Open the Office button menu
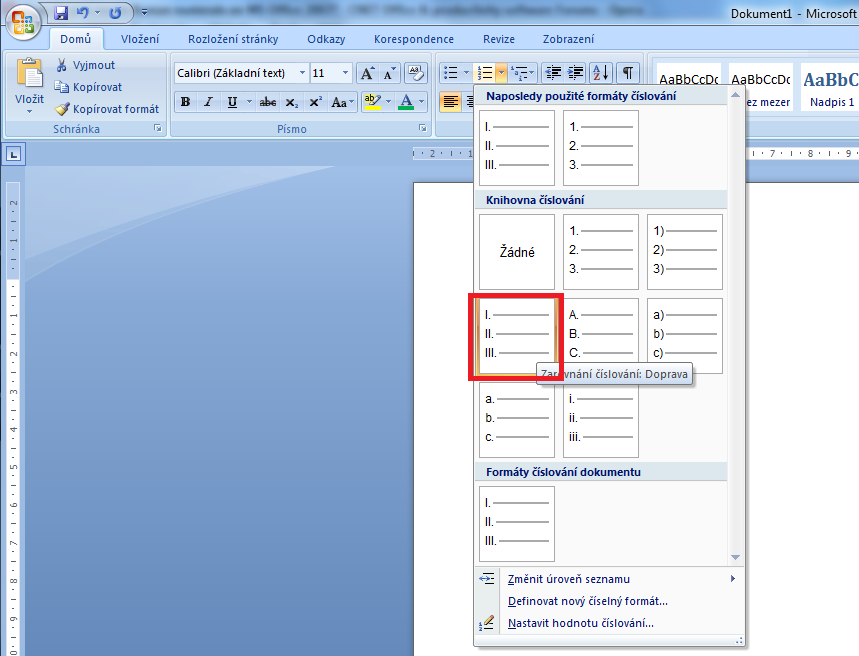Viewport: 859px width, 656px height. click(x=23, y=23)
